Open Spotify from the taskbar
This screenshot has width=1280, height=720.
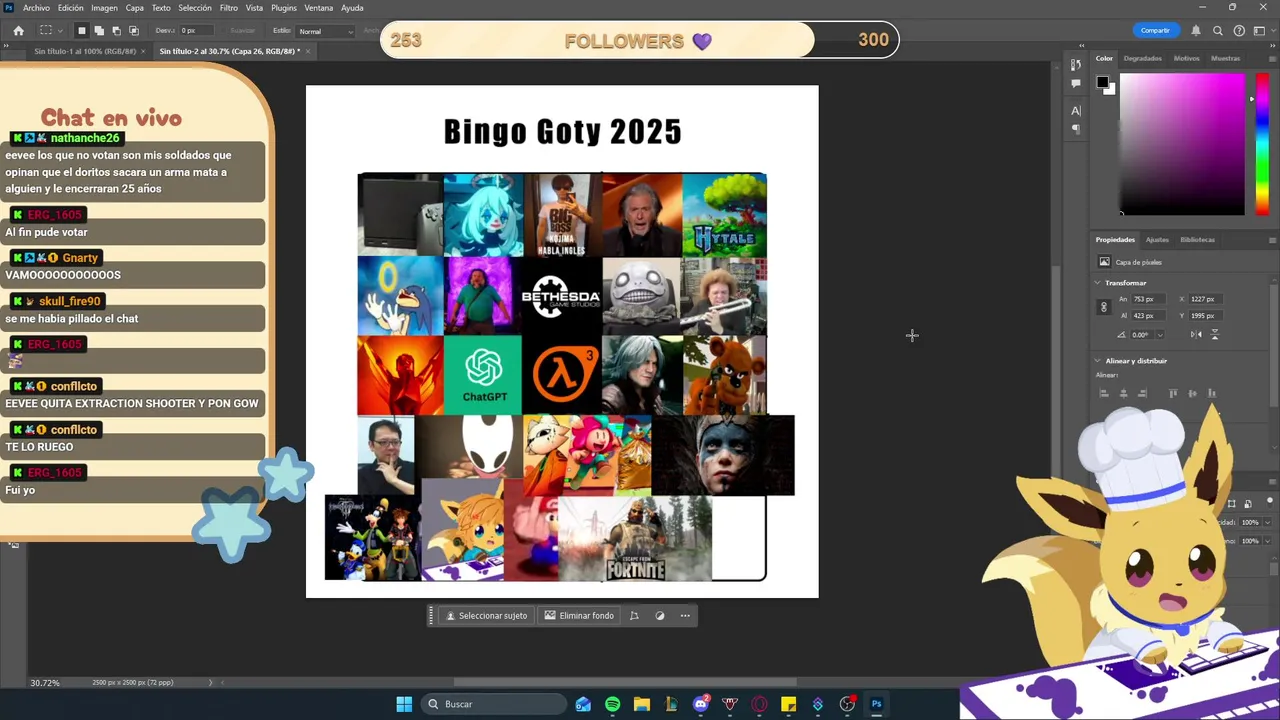coord(612,704)
